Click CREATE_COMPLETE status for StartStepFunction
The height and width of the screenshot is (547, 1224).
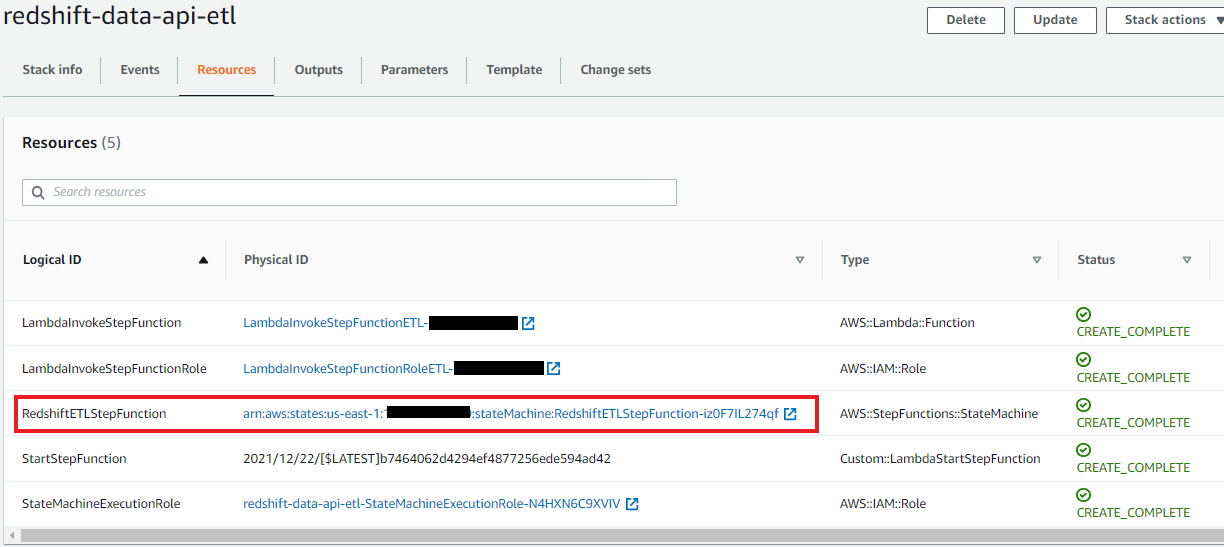click(x=1133, y=467)
